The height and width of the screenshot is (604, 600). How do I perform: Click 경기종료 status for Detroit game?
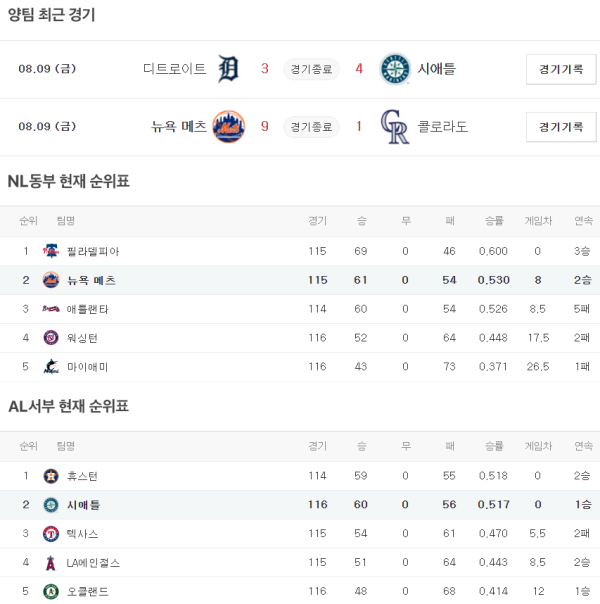pyautogui.click(x=311, y=69)
